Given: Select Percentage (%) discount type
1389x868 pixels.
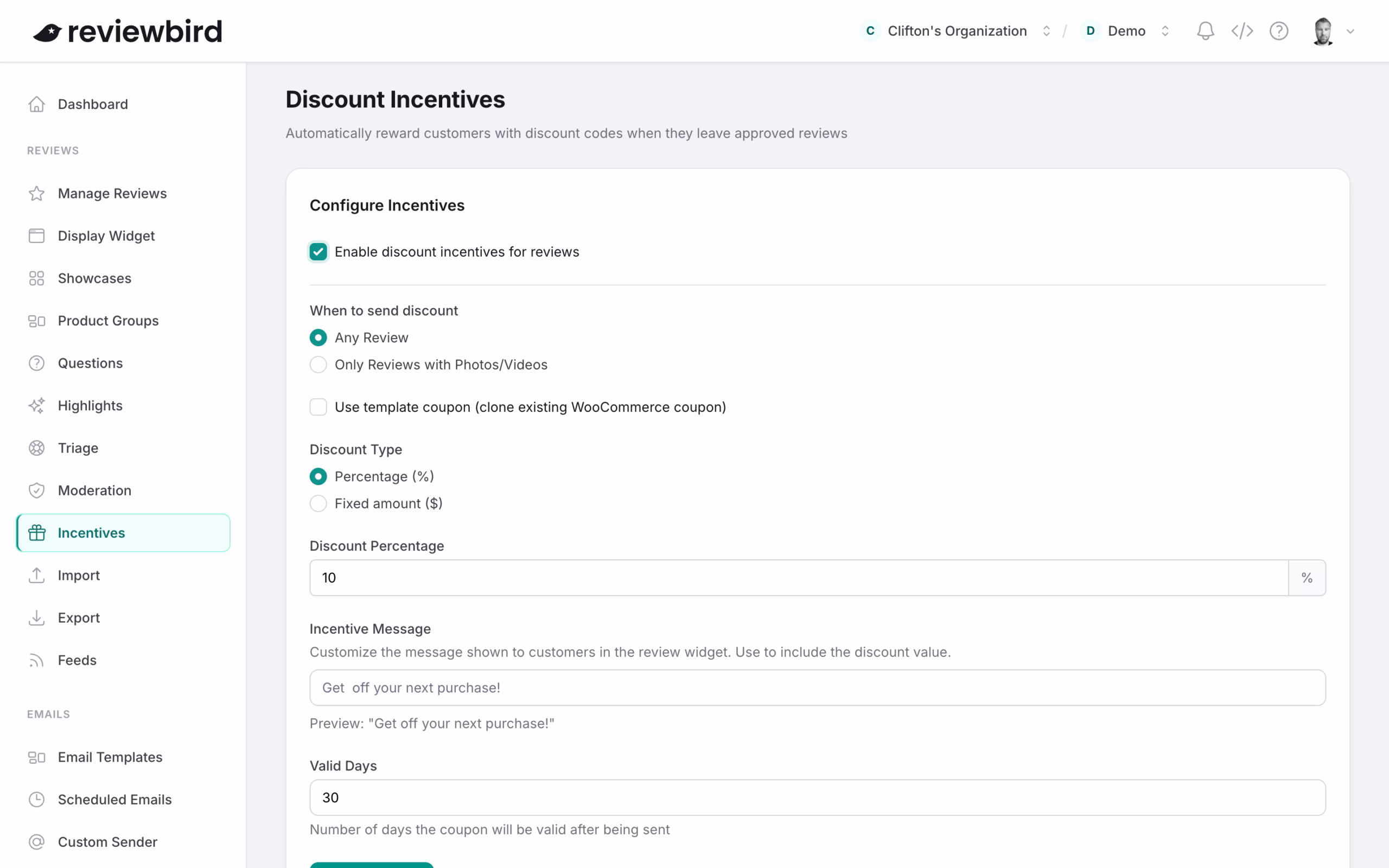Looking at the screenshot, I should (x=318, y=476).
